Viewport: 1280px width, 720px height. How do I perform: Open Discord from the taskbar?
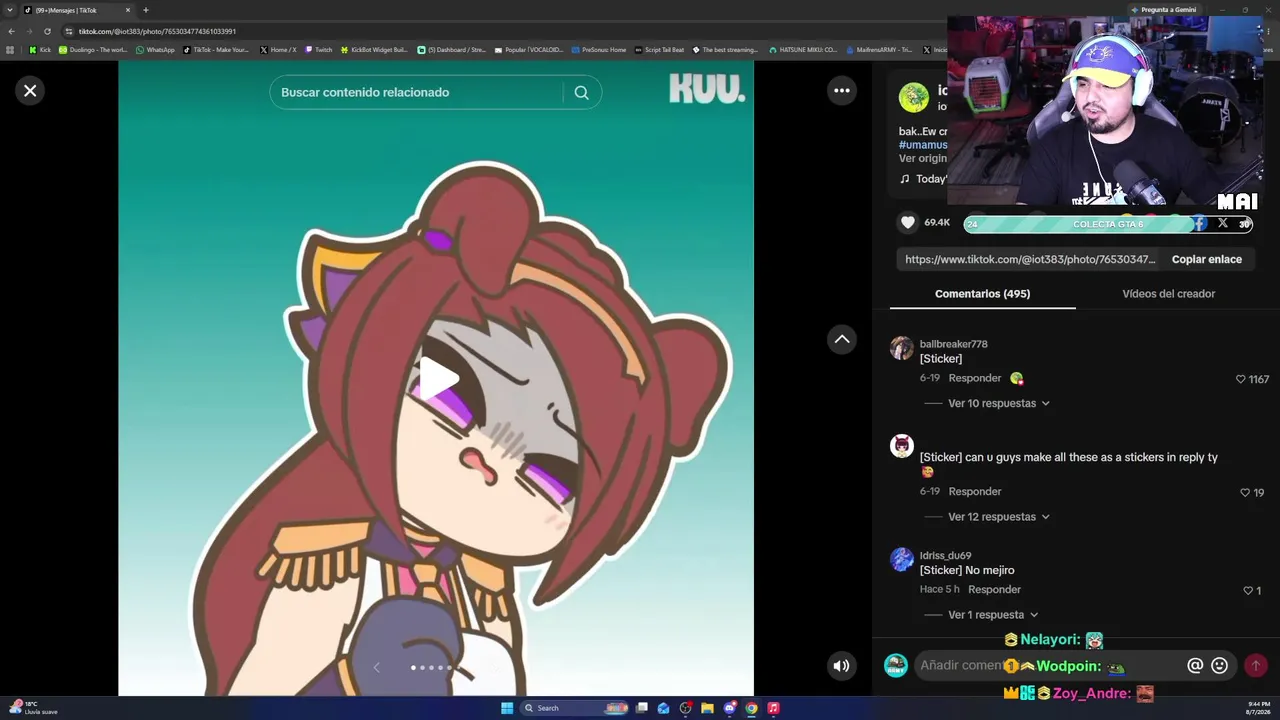click(729, 708)
